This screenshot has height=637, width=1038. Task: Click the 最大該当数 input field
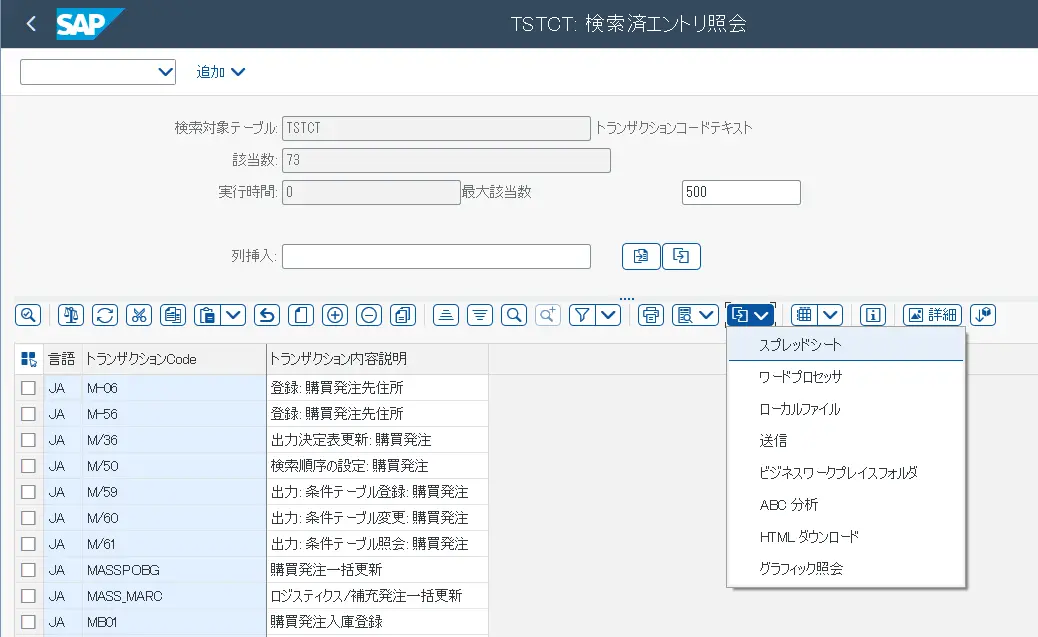pyautogui.click(x=740, y=192)
